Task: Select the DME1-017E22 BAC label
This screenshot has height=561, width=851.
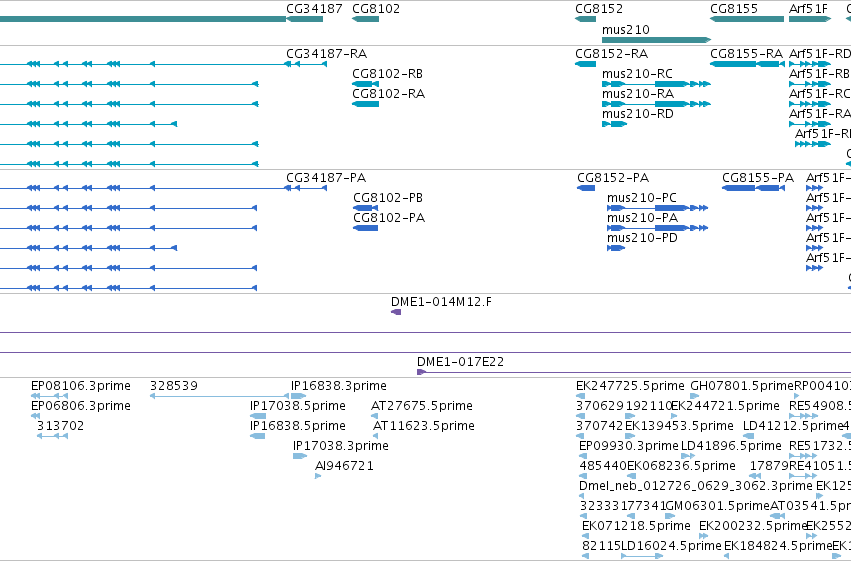Action: click(x=460, y=362)
